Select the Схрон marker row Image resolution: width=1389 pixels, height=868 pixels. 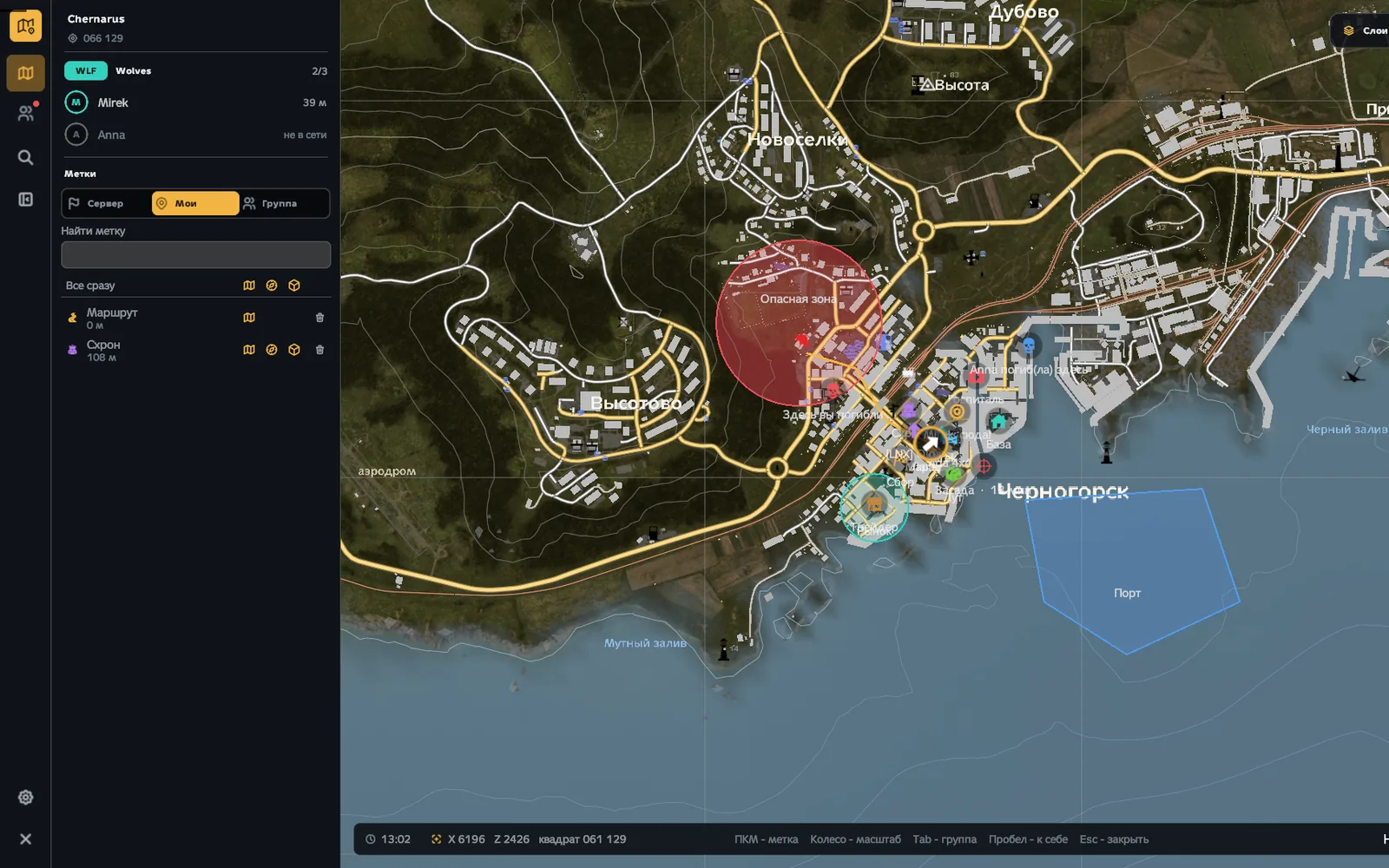(195, 350)
